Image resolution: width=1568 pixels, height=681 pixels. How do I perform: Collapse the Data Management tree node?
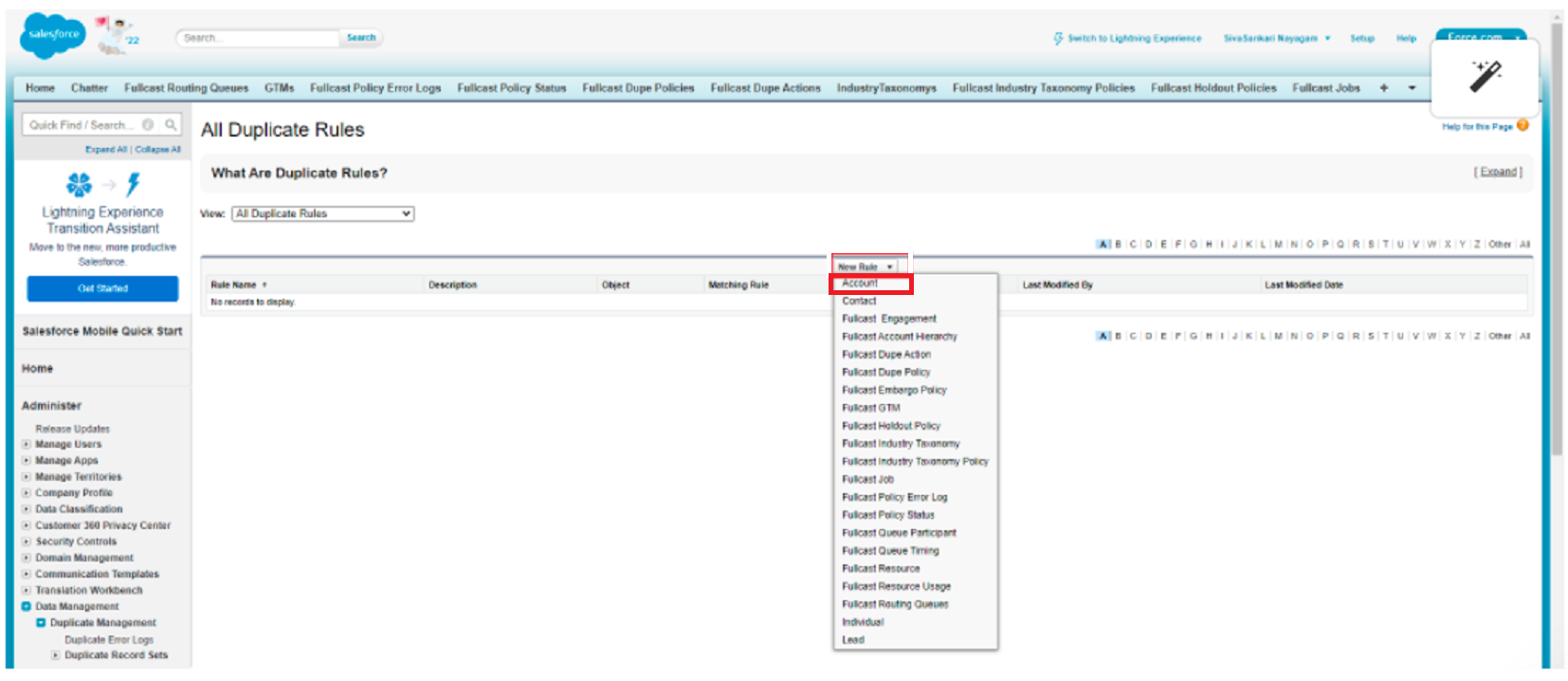pos(27,606)
